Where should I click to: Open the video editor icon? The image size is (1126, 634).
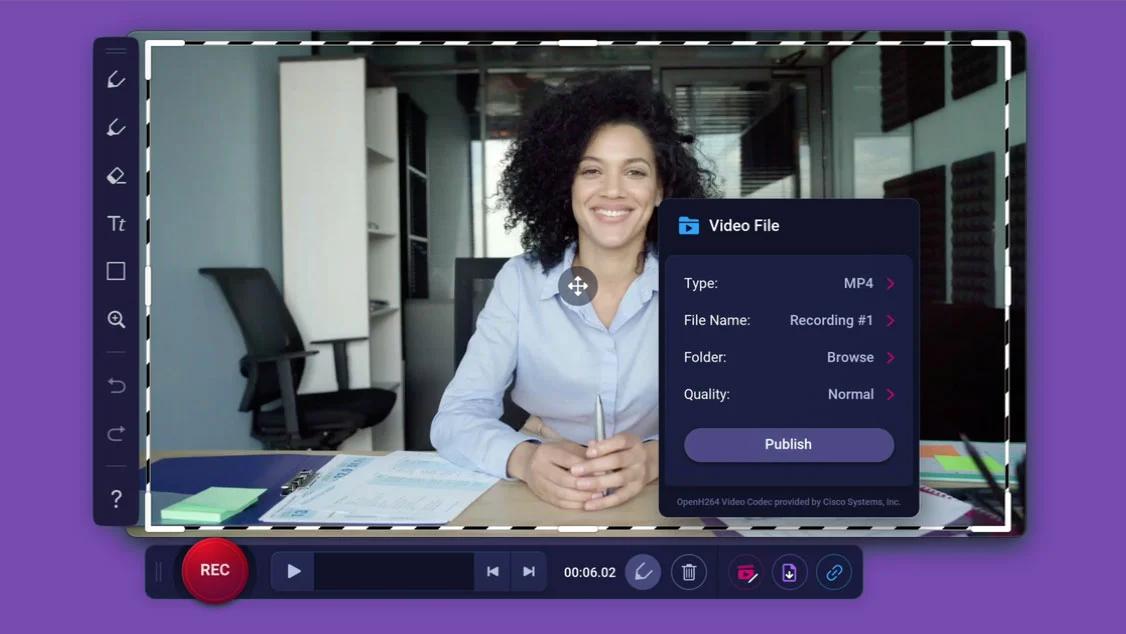(x=745, y=572)
